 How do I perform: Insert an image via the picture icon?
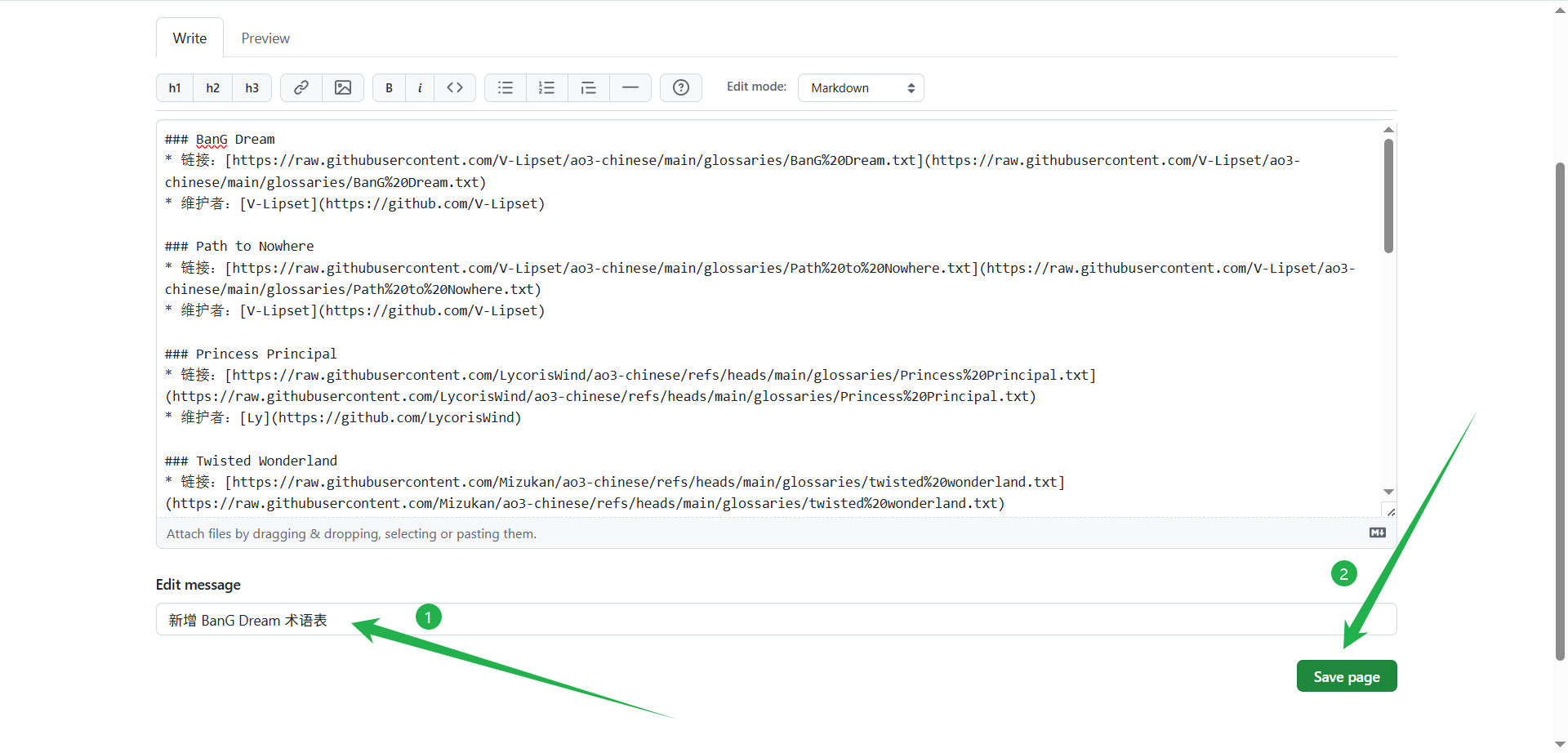pyautogui.click(x=343, y=88)
